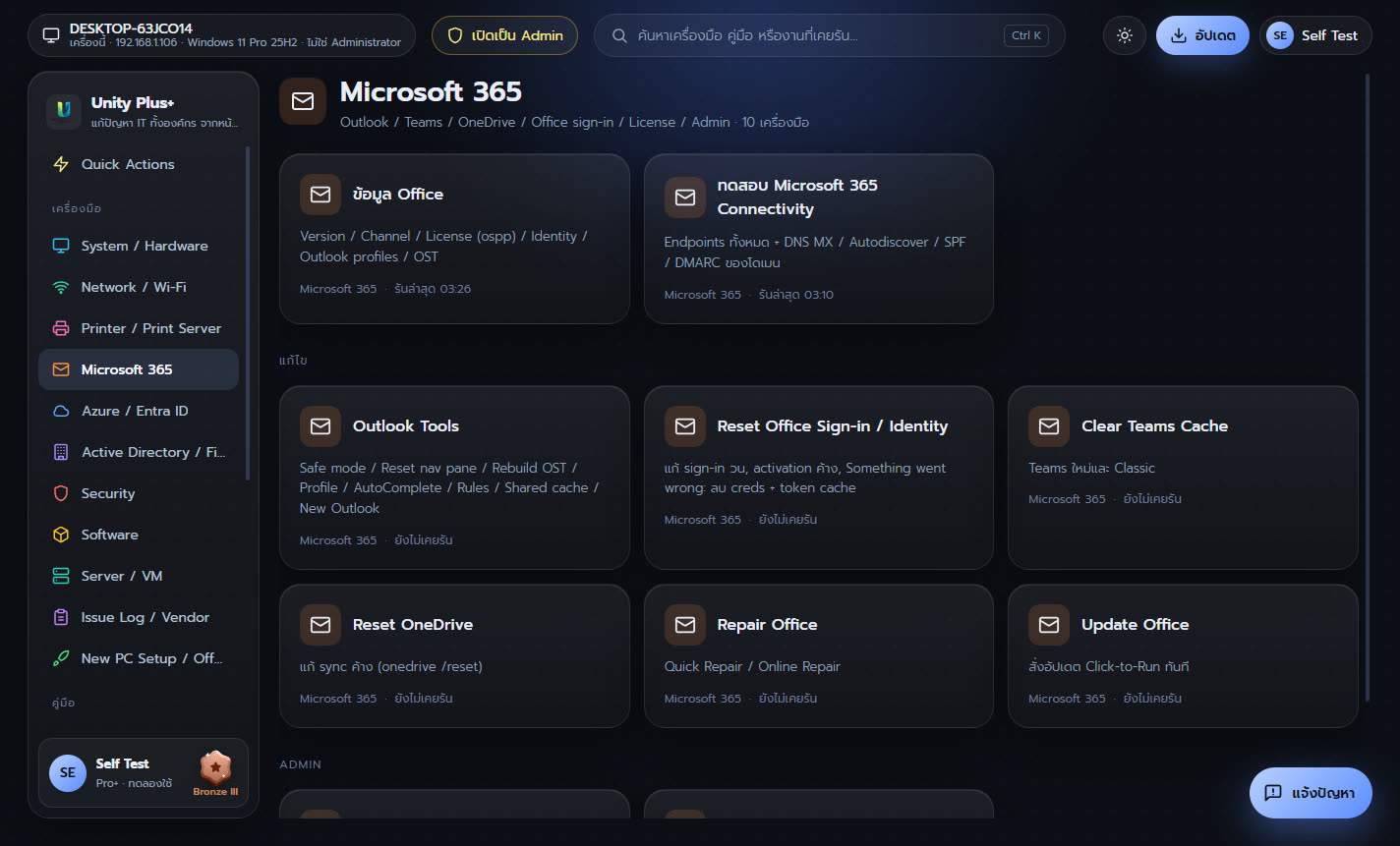Open the Security shield sidebar icon
Viewport: 1400px width, 846px height.
(x=61, y=493)
